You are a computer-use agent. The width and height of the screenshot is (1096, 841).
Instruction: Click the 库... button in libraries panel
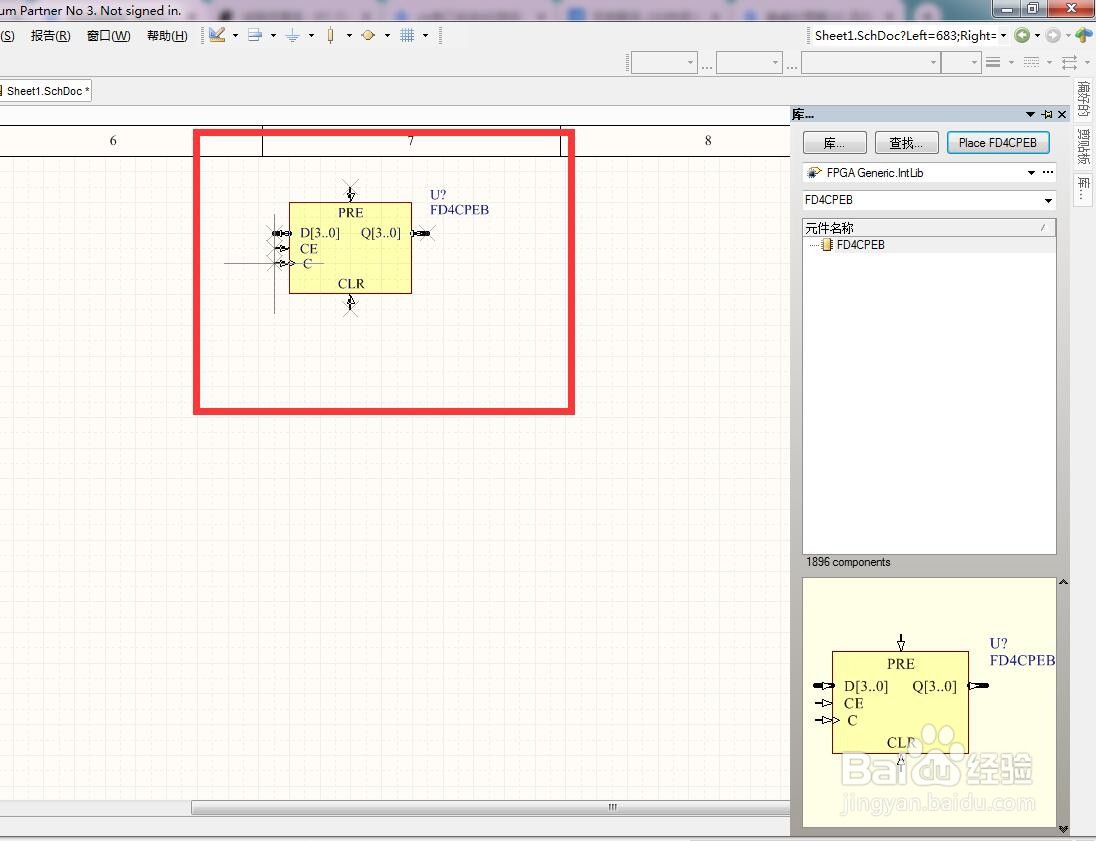pos(835,143)
